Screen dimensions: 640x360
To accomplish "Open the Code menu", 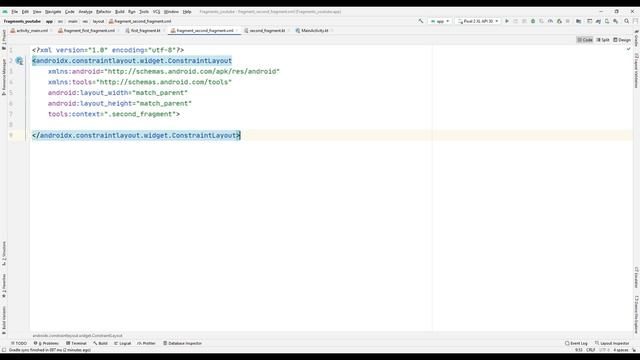I will [70, 12].
